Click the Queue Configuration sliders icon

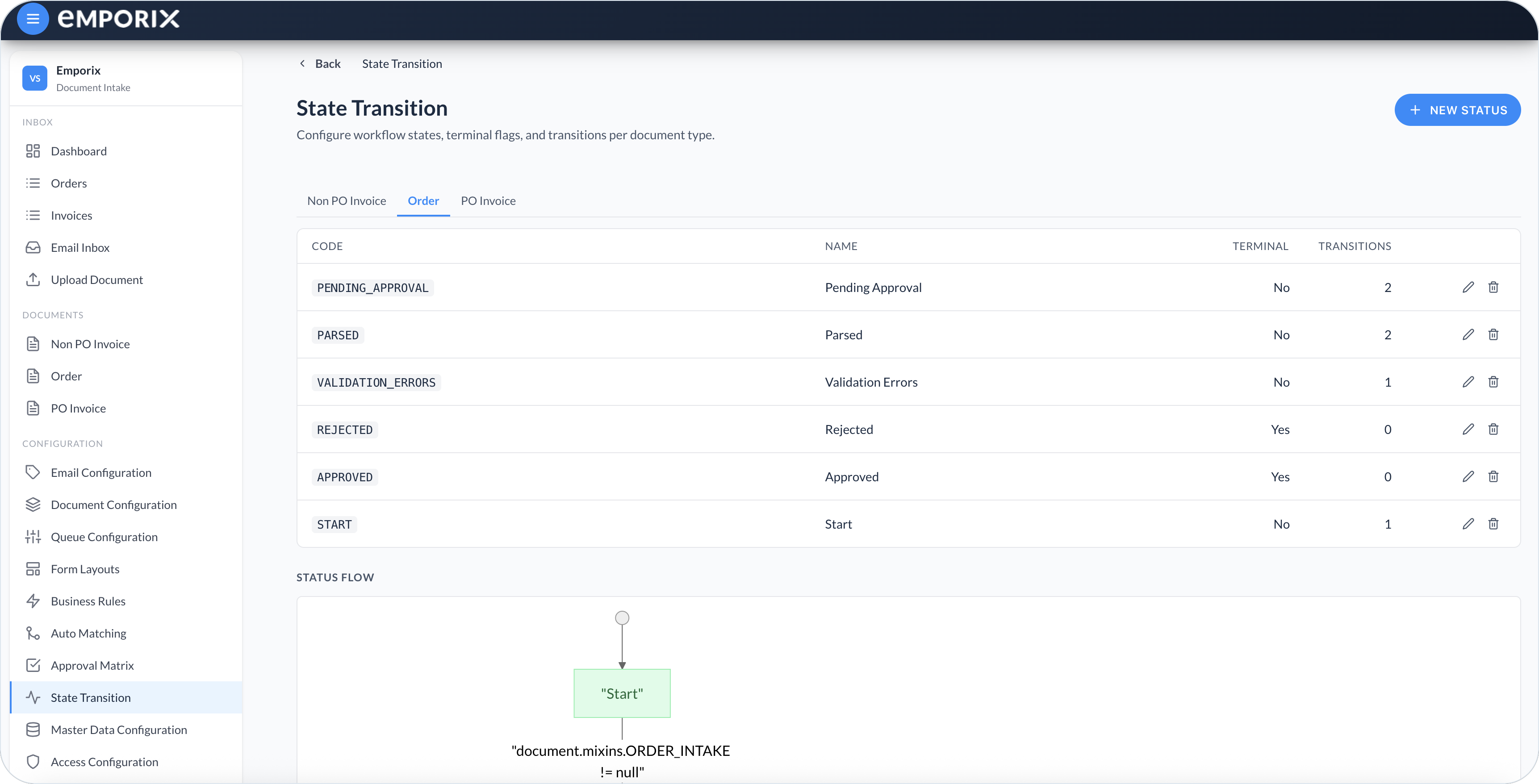pyautogui.click(x=33, y=537)
